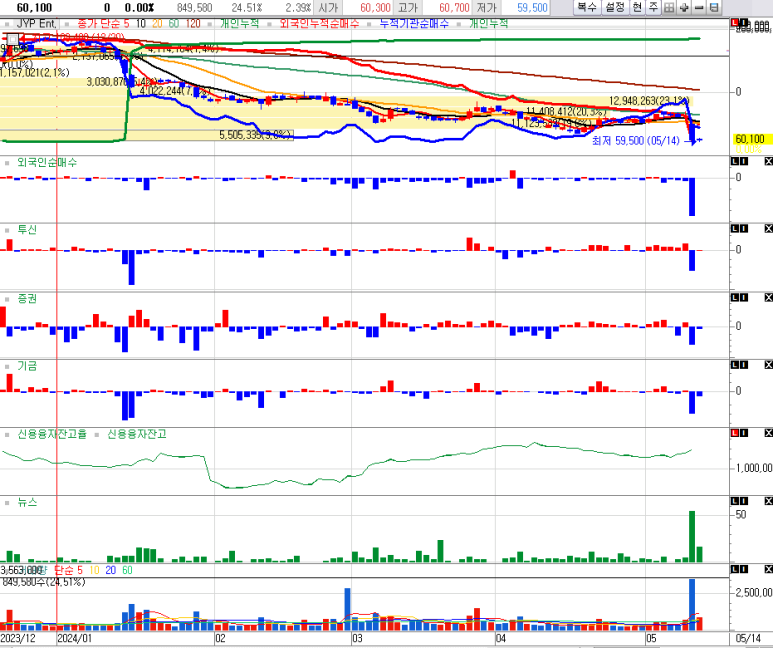Click the I icon on main price chart

[744, 23]
